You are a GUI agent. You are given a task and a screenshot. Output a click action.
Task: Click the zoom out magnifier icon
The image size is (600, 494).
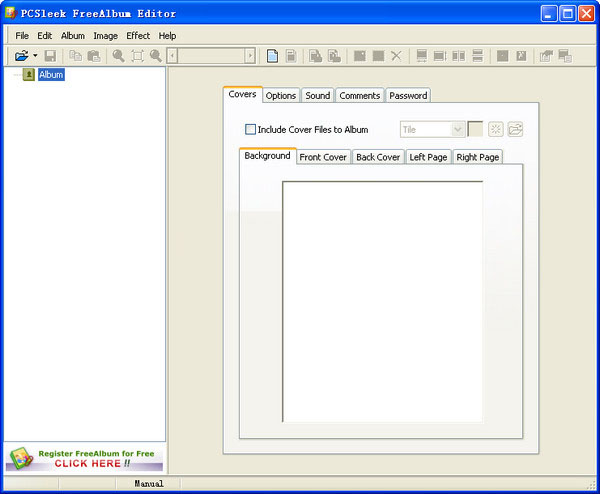(155, 56)
